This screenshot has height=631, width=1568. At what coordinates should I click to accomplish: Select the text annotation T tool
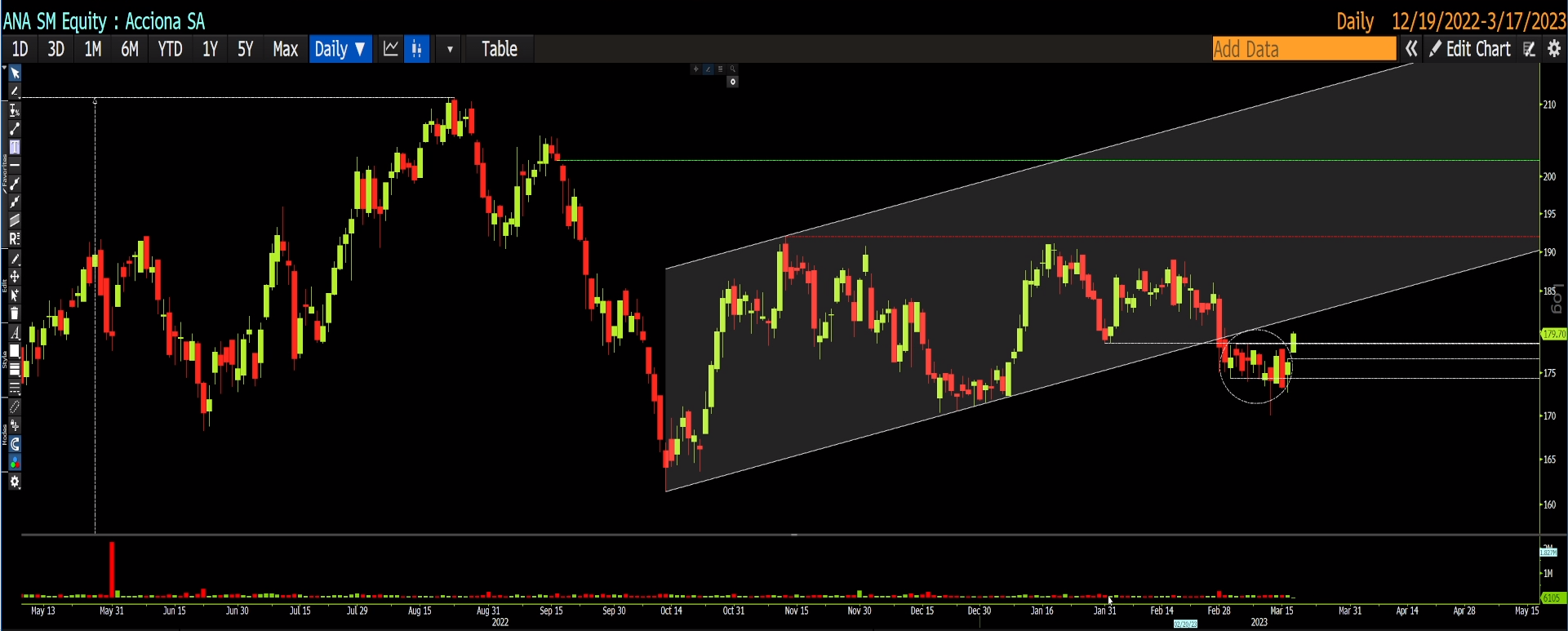tap(15, 147)
